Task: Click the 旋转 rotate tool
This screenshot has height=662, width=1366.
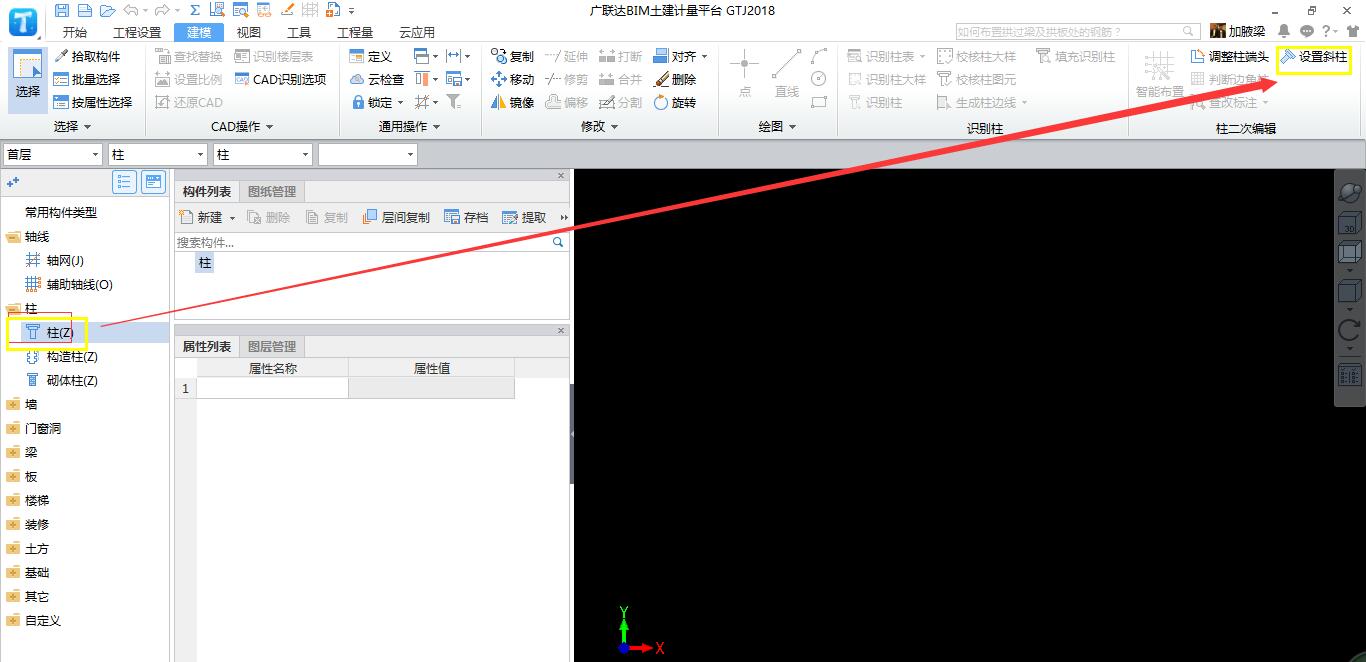Action: point(675,102)
